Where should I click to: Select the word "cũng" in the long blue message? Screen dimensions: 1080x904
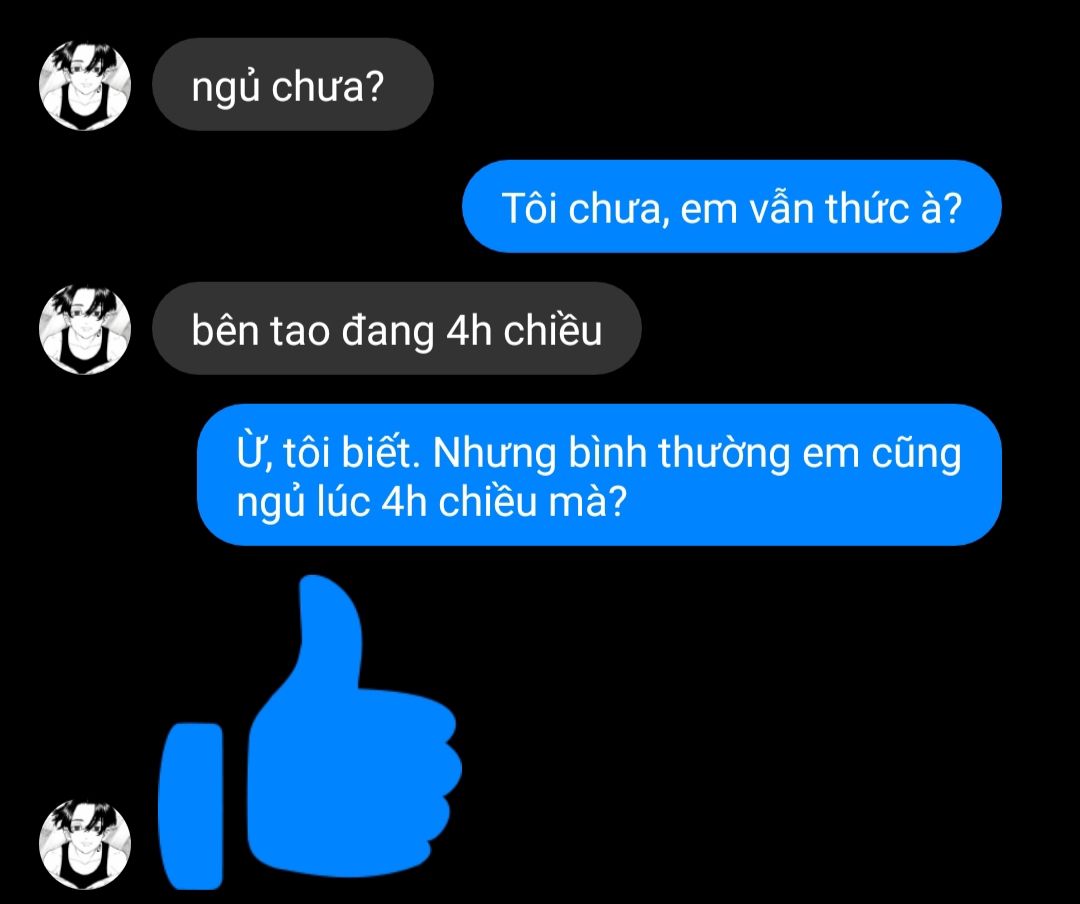pos(917,454)
